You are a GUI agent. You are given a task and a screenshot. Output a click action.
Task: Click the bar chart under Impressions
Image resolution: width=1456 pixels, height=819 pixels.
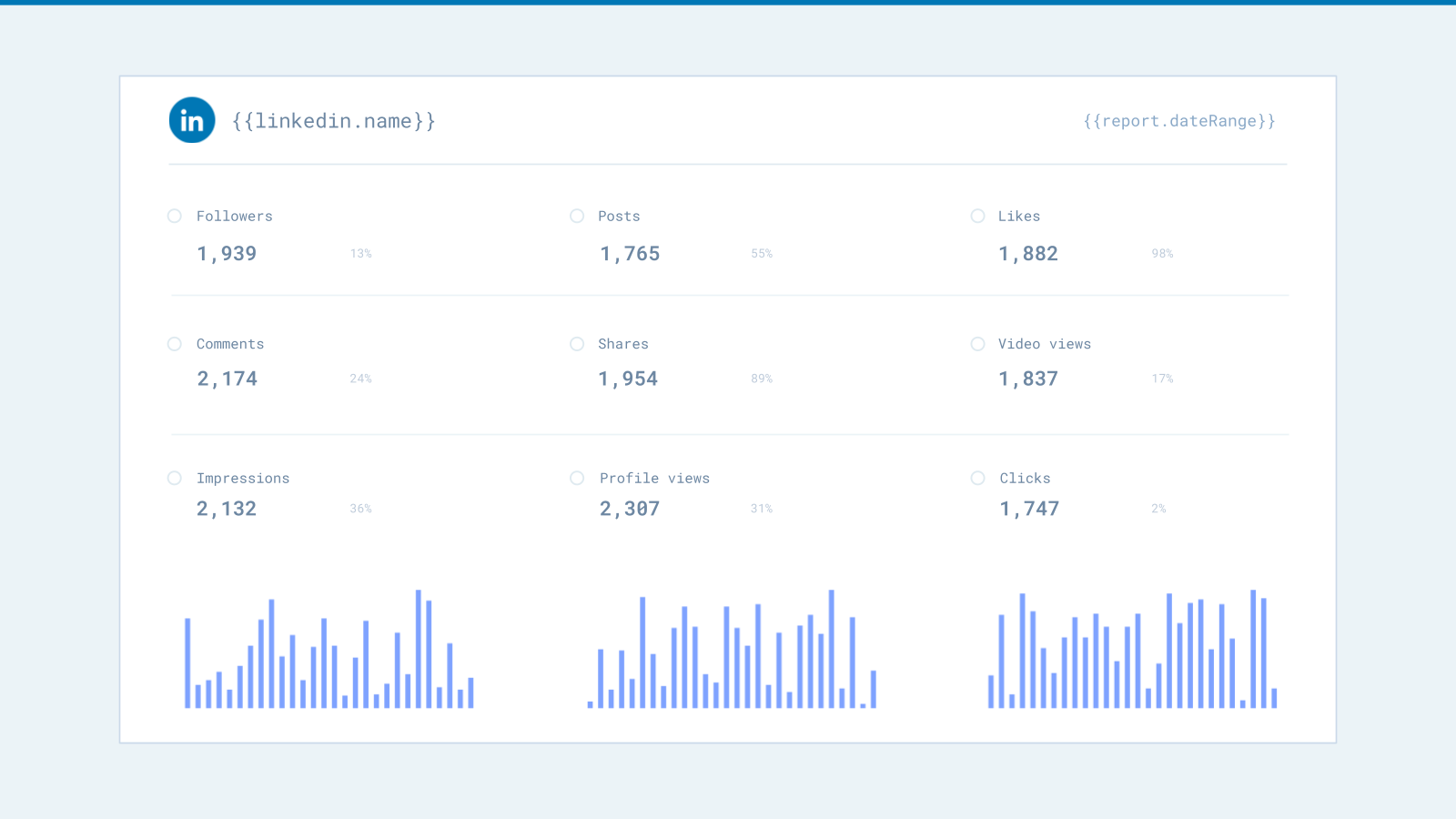[x=329, y=649]
